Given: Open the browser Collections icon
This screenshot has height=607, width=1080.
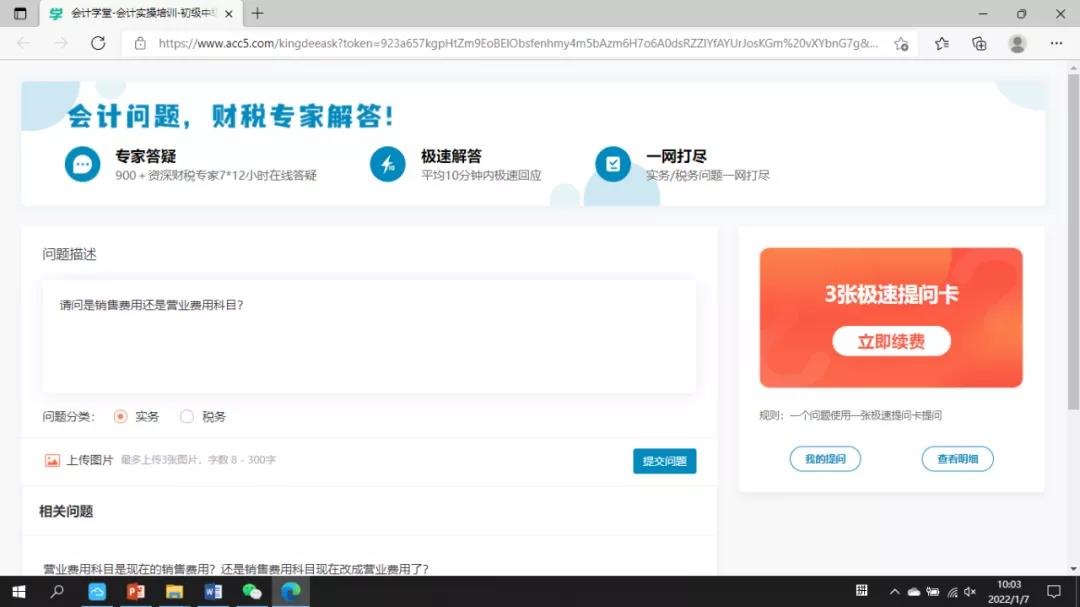Looking at the screenshot, I should 979,43.
